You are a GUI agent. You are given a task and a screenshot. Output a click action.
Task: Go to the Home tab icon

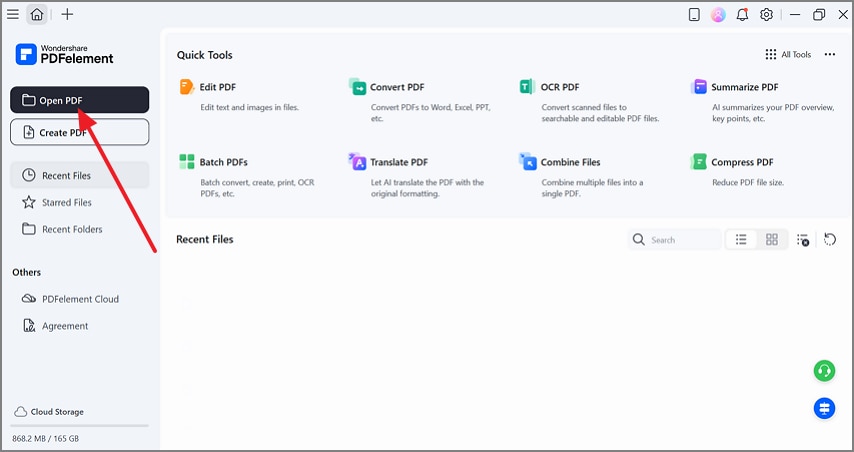pyautogui.click(x=37, y=15)
